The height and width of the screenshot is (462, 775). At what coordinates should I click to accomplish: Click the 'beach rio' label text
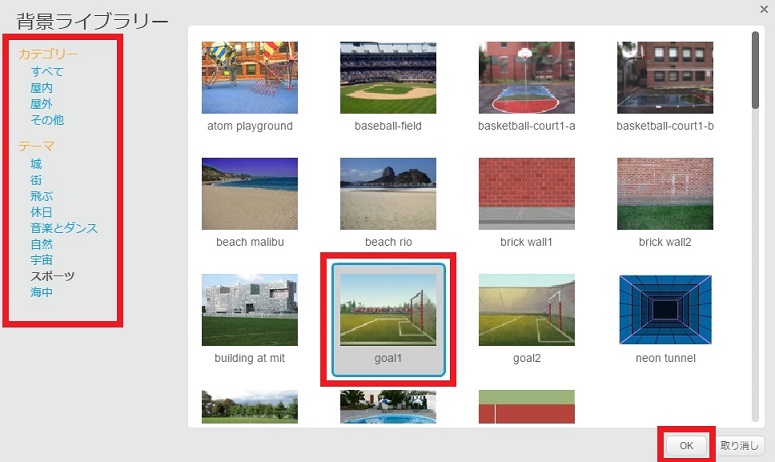(x=388, y=242)
